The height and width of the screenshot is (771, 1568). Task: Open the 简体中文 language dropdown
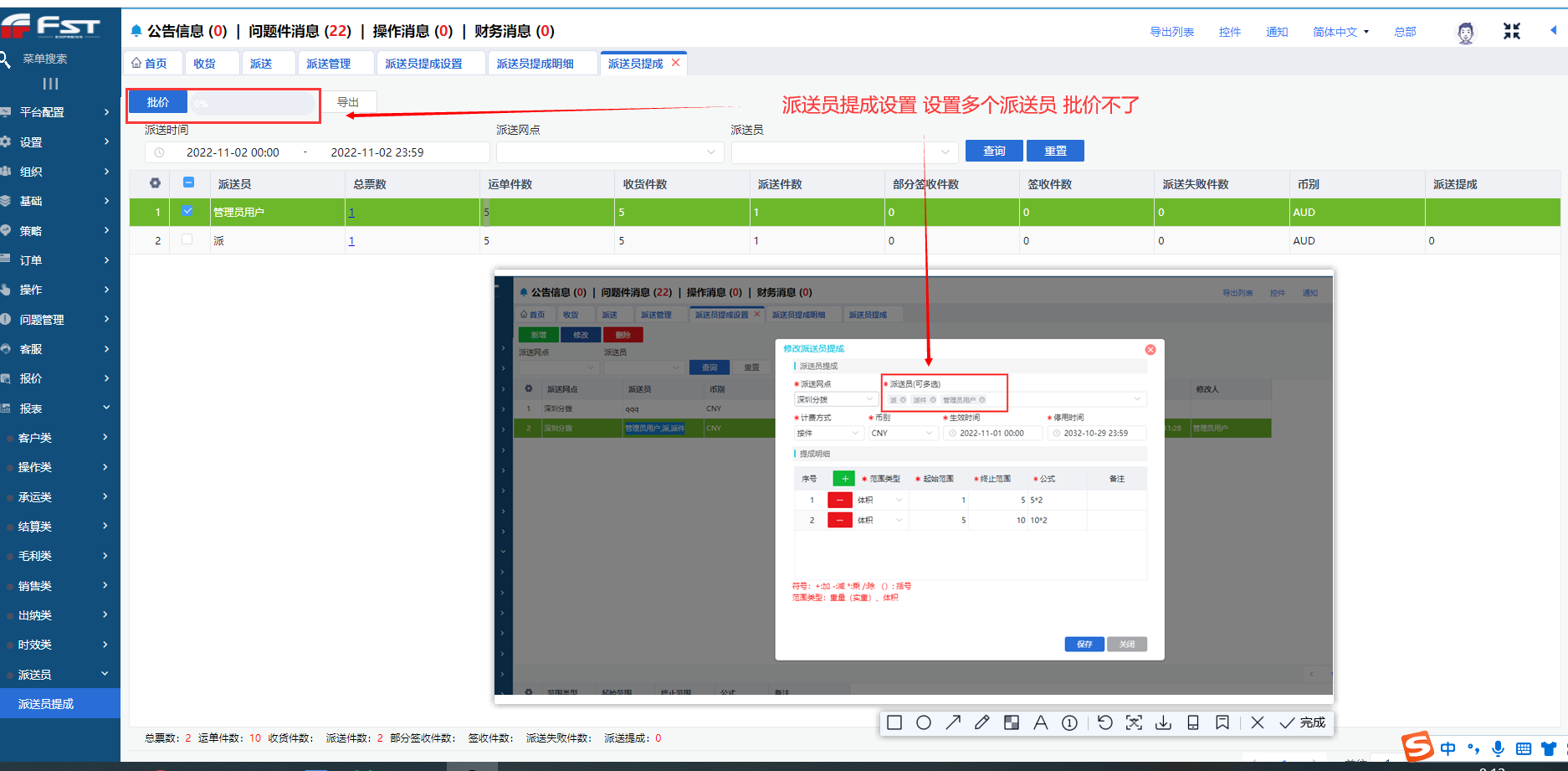[1340, 32]
